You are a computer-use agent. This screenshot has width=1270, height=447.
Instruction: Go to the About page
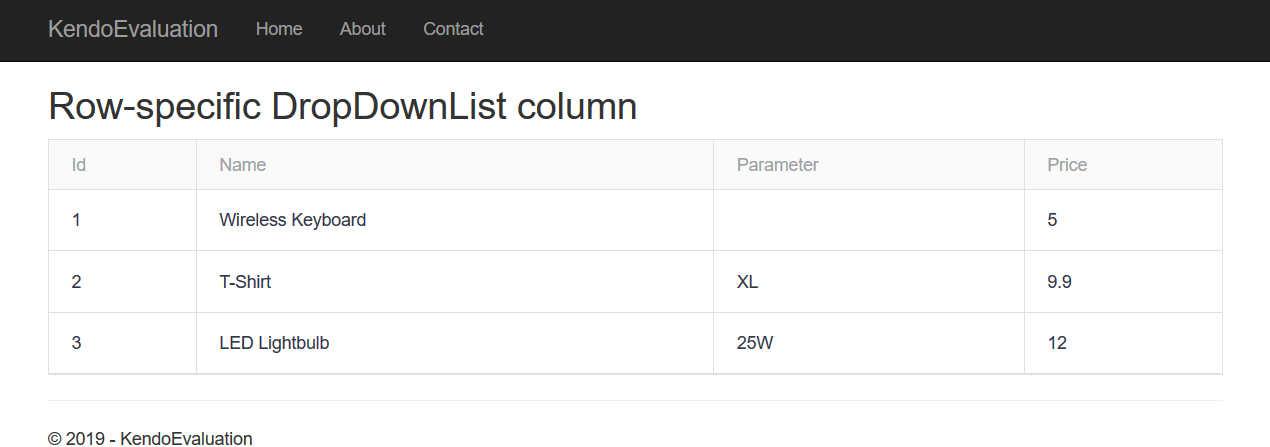pyautogui.click(x=362, y=29)
